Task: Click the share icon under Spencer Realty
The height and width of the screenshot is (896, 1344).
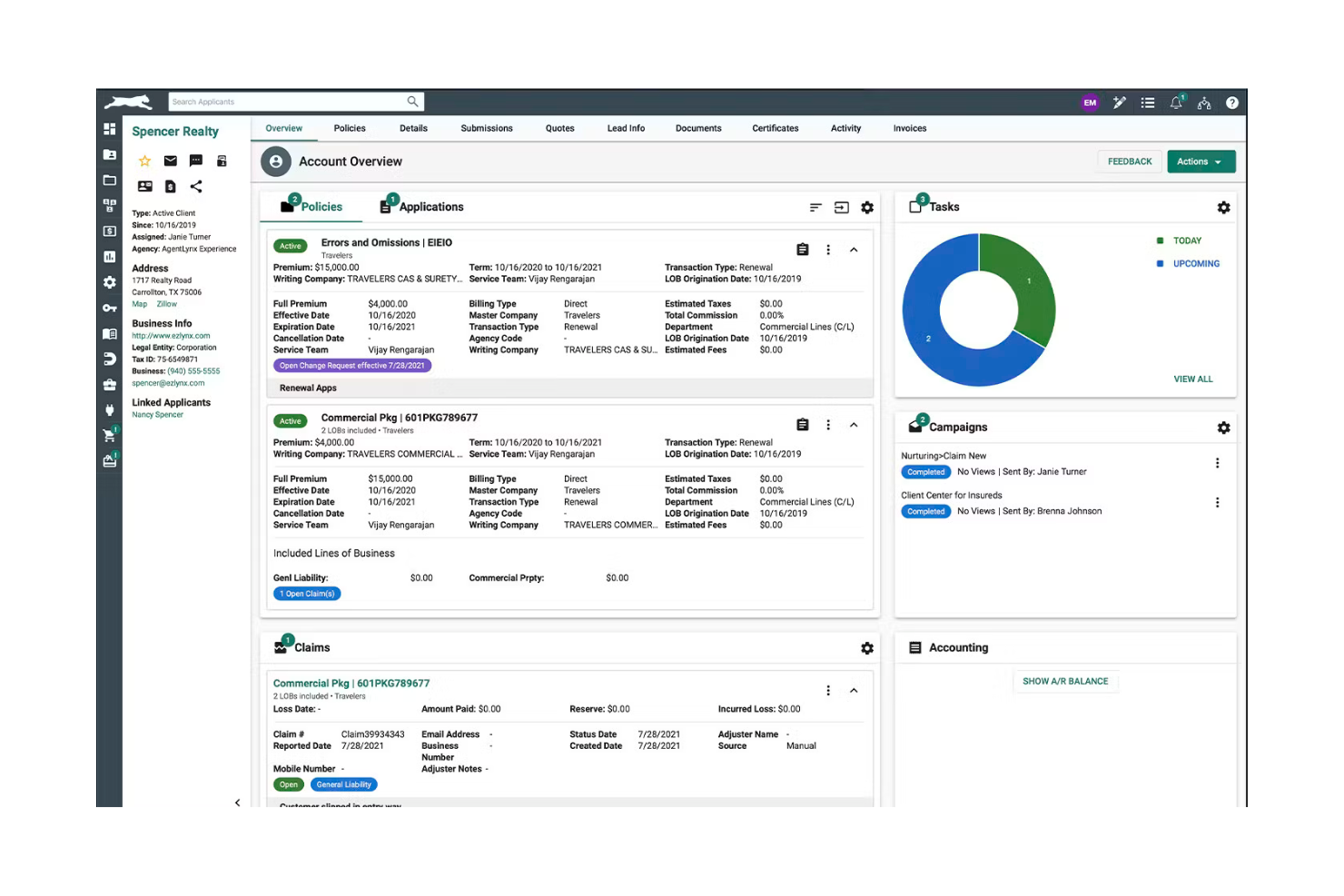Action: click(x=196, y=186)
